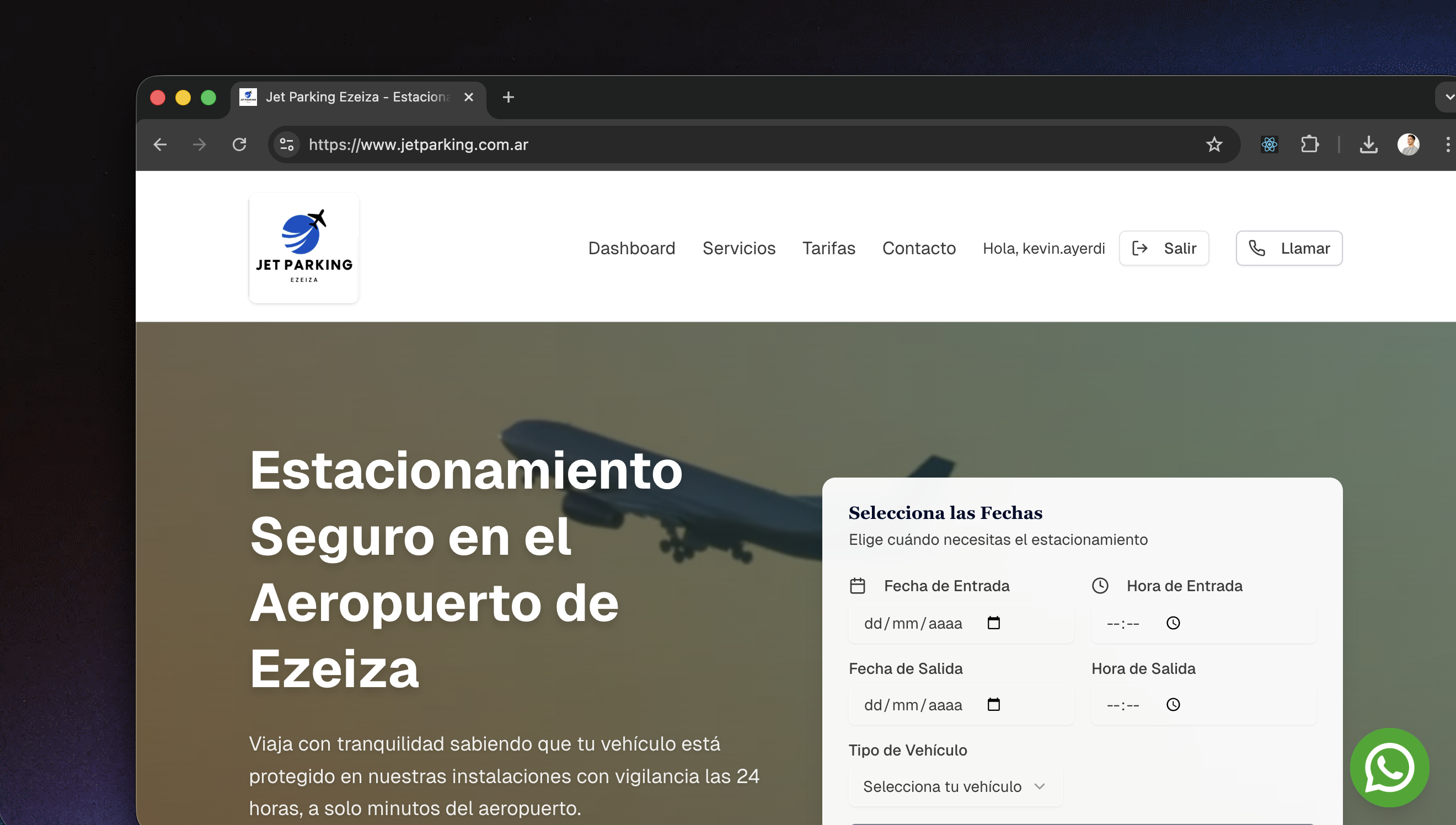Switch to the Tarifas section
Screen dimensions: 1456x825
tap(829, 248)
